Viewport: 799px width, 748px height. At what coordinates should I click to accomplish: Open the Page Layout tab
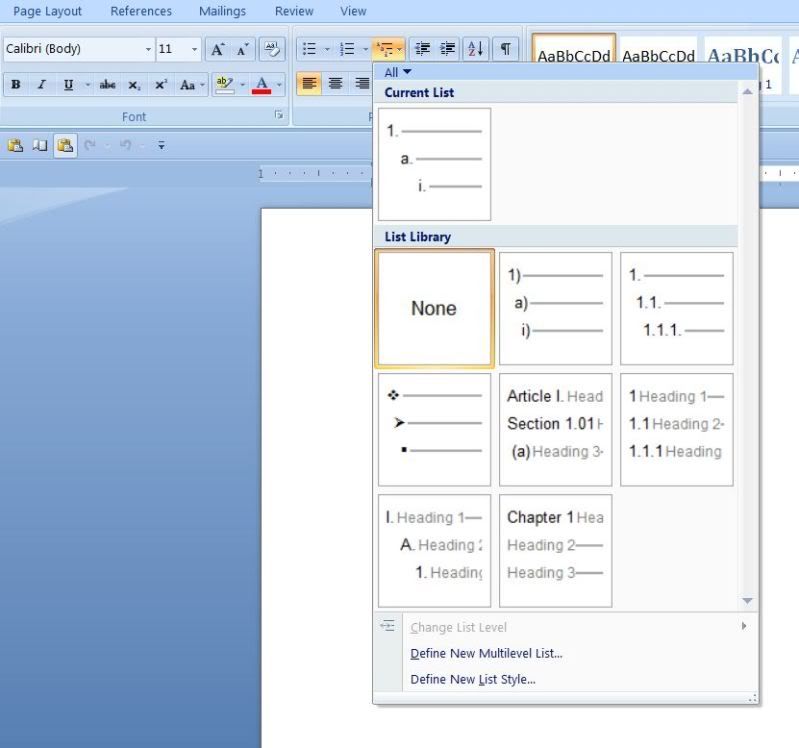point(47,11)
